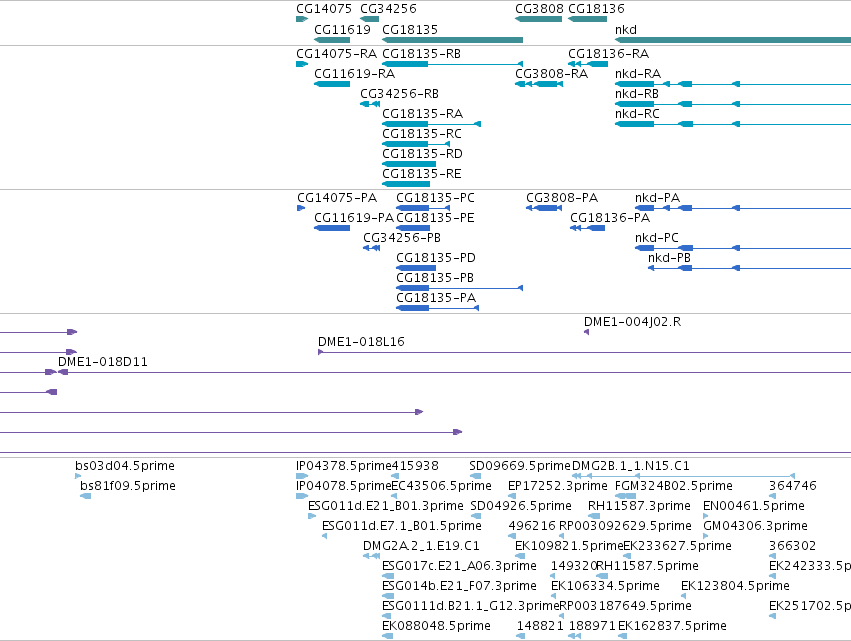Click the ESG017c.E21_A06.3prime EST label
The width and height of the screenshot is (851, 641).
[460, 566]
